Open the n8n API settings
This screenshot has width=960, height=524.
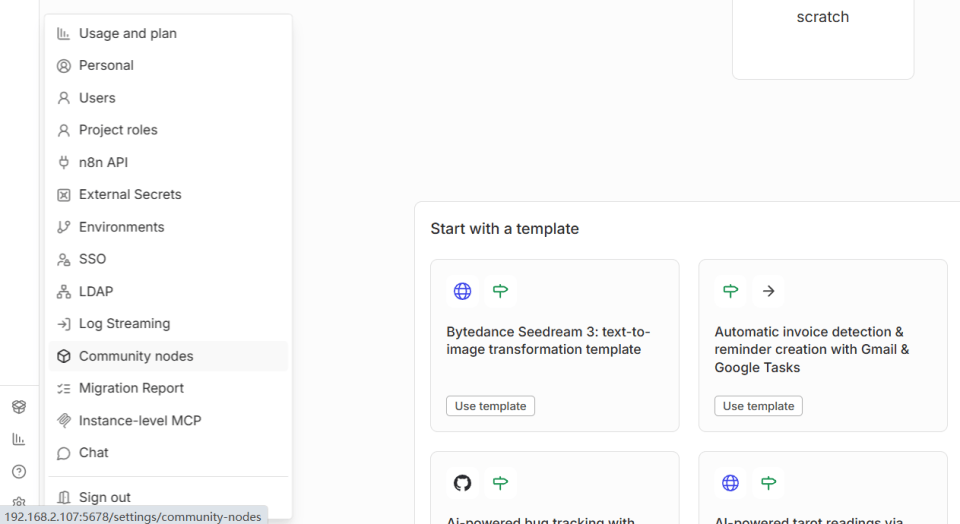coord(103,162)
